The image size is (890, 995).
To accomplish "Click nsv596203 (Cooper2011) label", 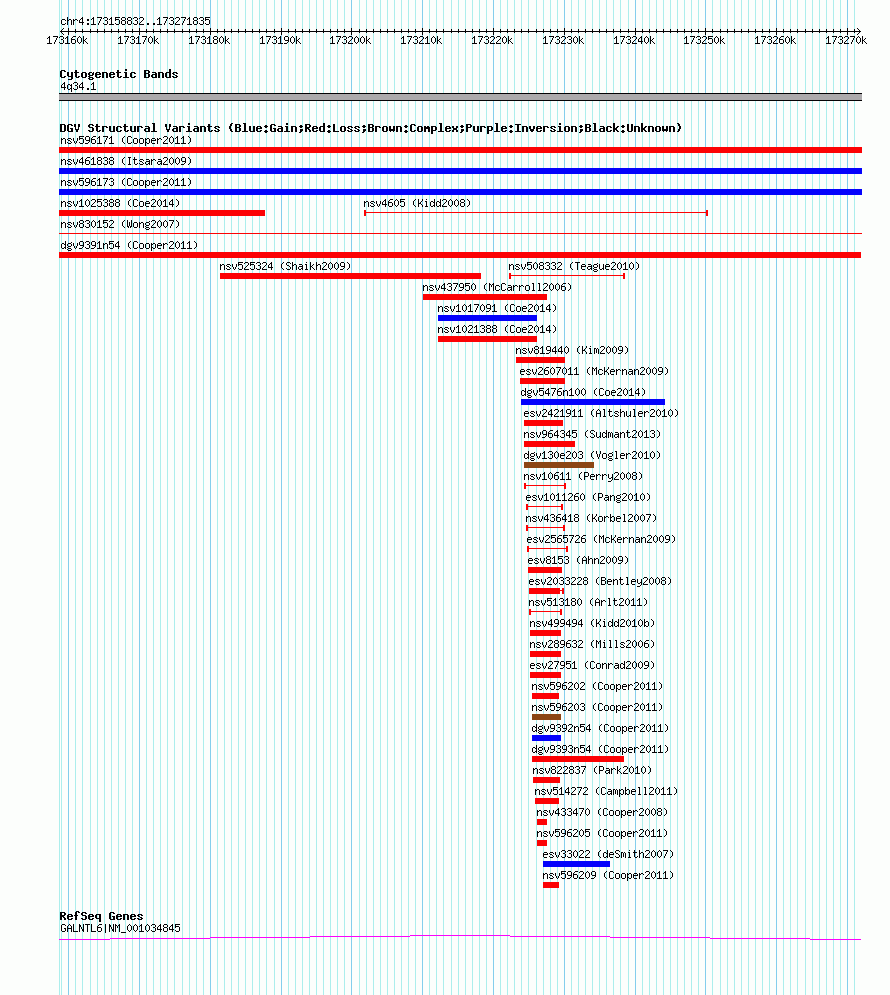I will point(597,706).
